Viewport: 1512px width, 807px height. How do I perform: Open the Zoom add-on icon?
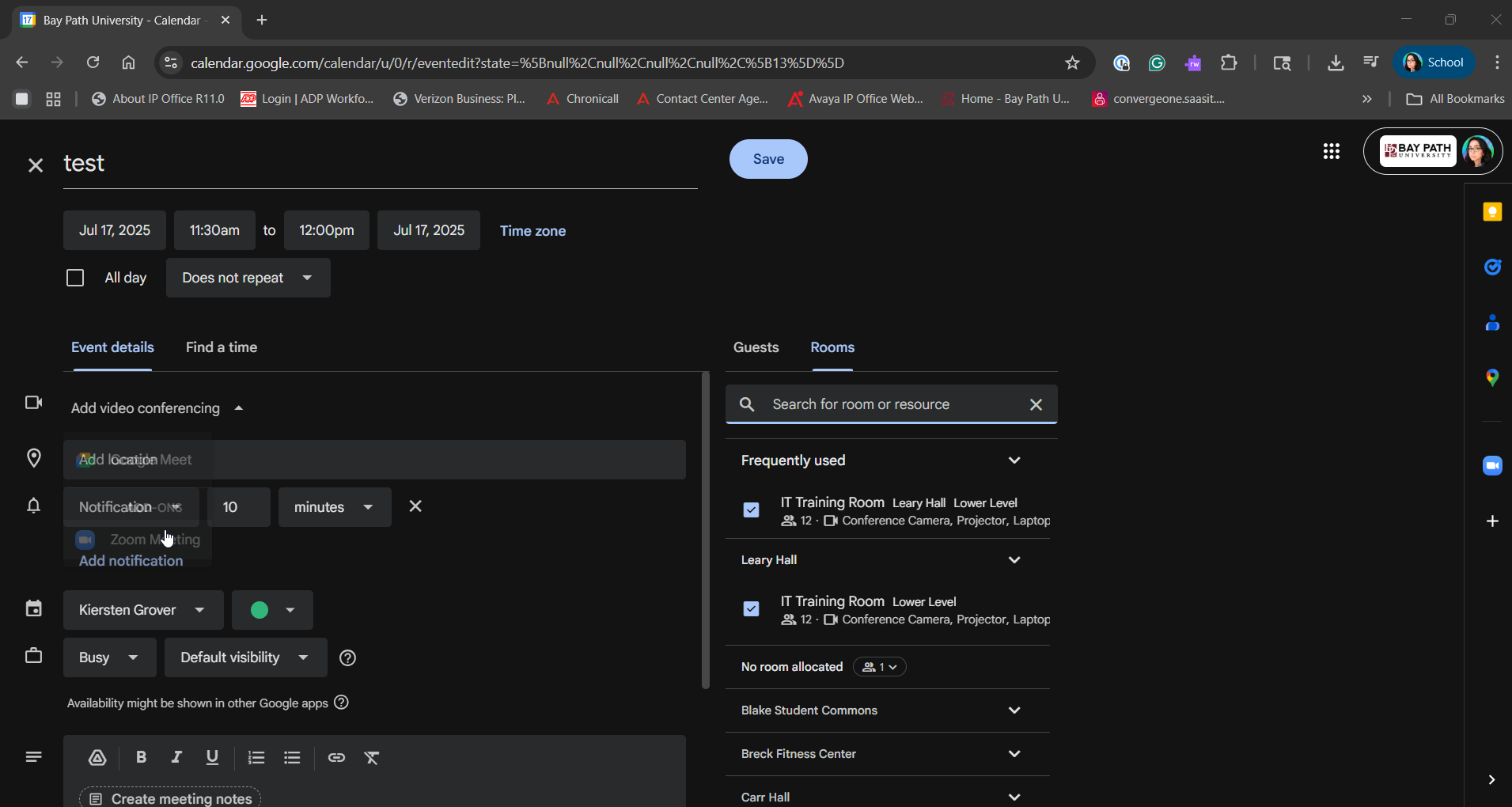[1492, 465]
